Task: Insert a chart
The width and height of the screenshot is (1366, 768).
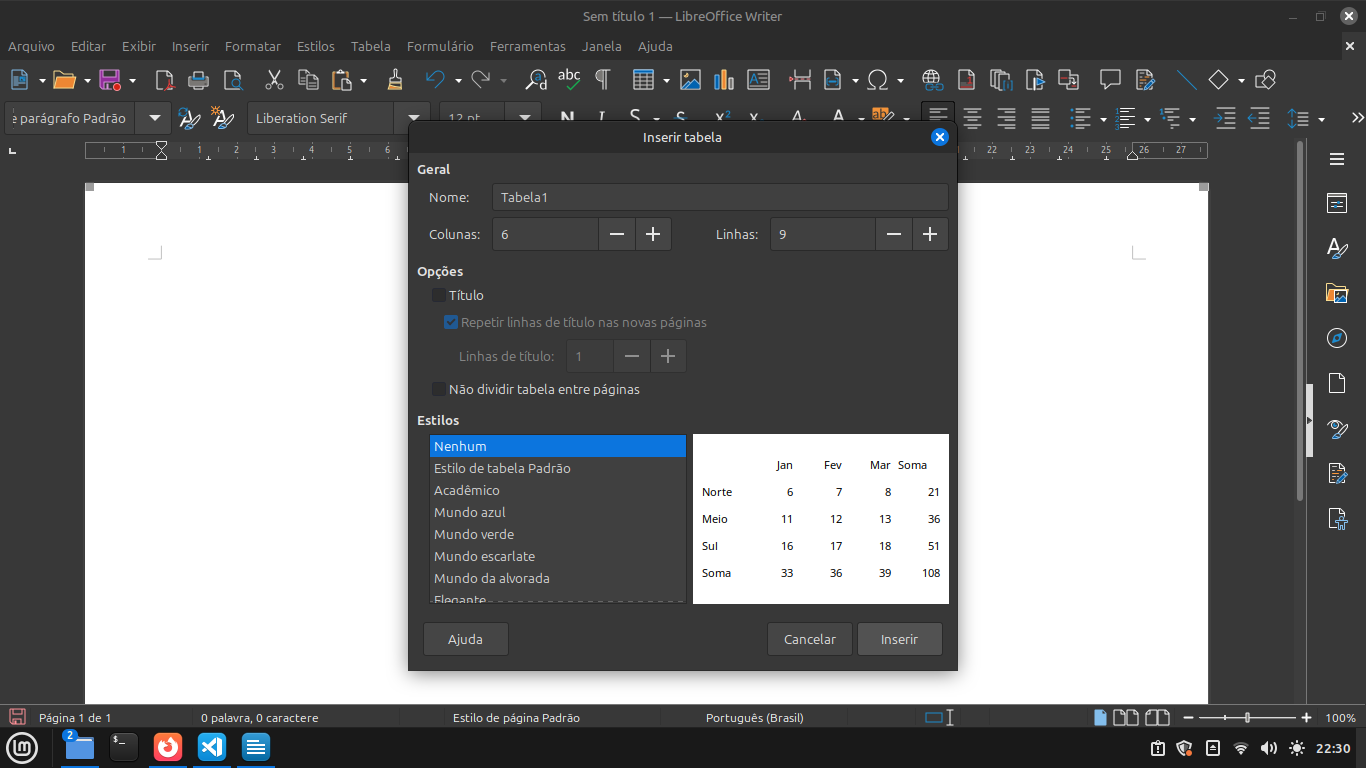Action: (x=724, y=80)
